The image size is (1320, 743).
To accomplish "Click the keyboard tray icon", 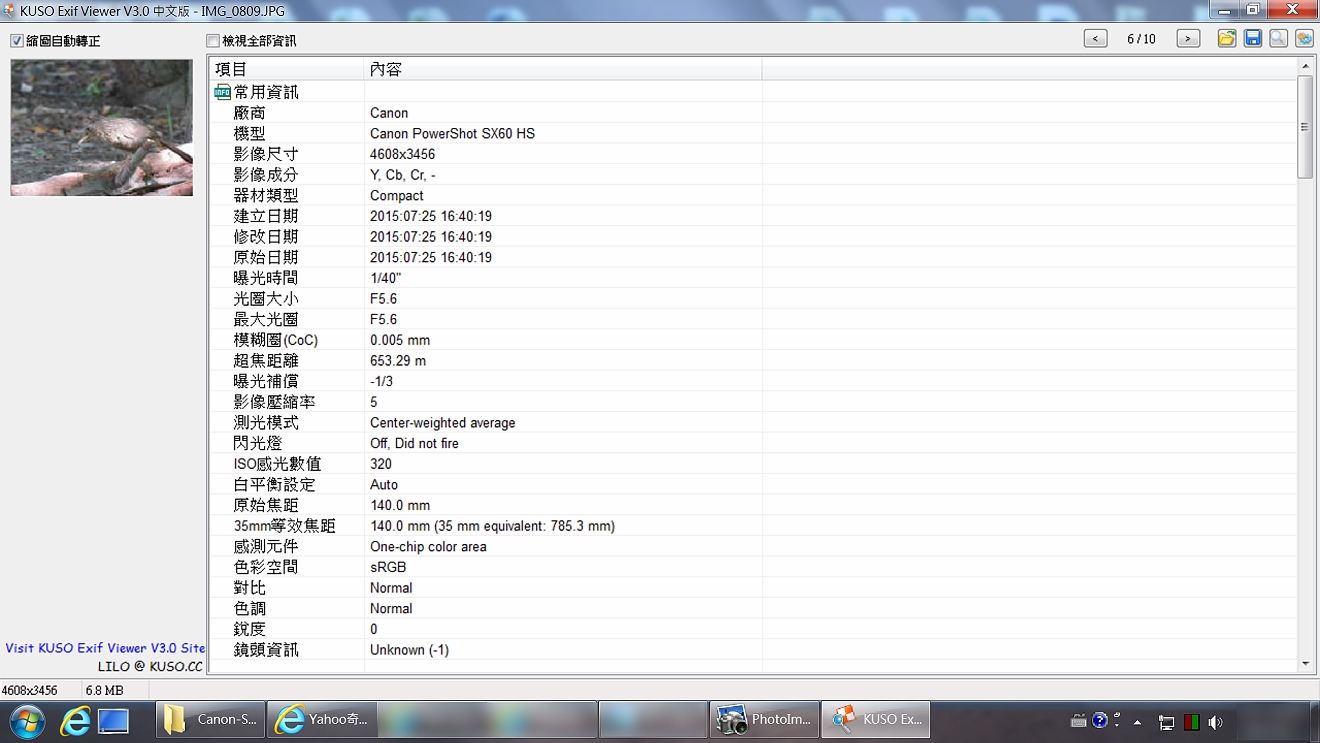I will [x=1078, y=720].
